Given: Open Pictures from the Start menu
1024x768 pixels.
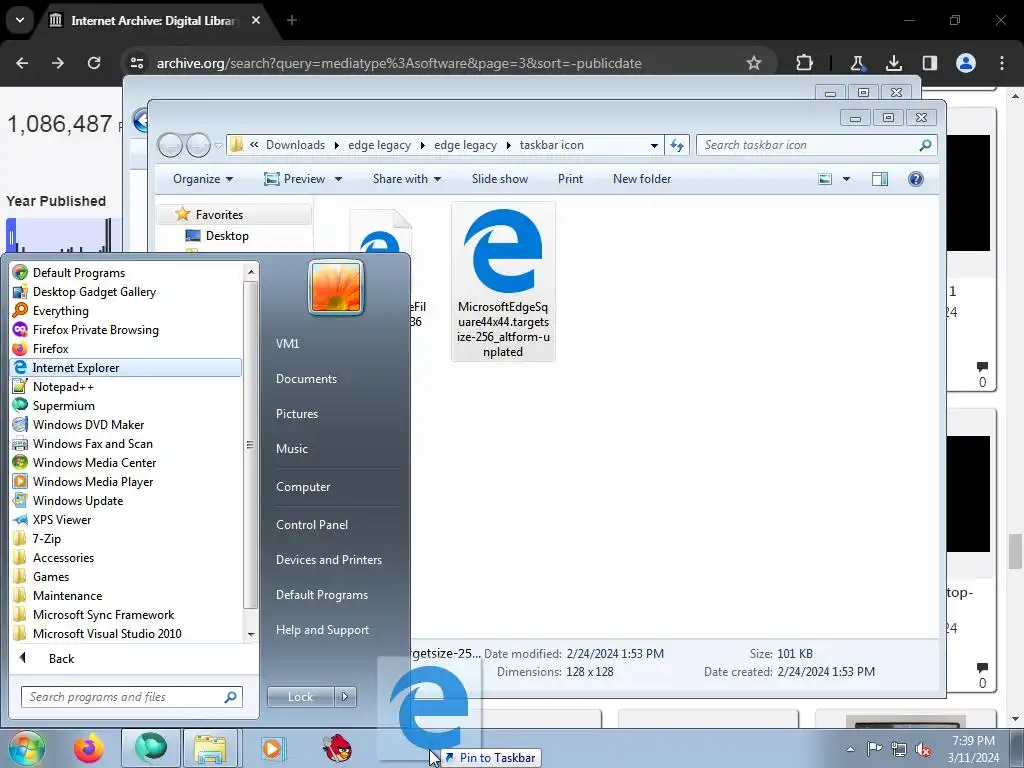Looking at the screenshot, I should [x=296, y=414].
